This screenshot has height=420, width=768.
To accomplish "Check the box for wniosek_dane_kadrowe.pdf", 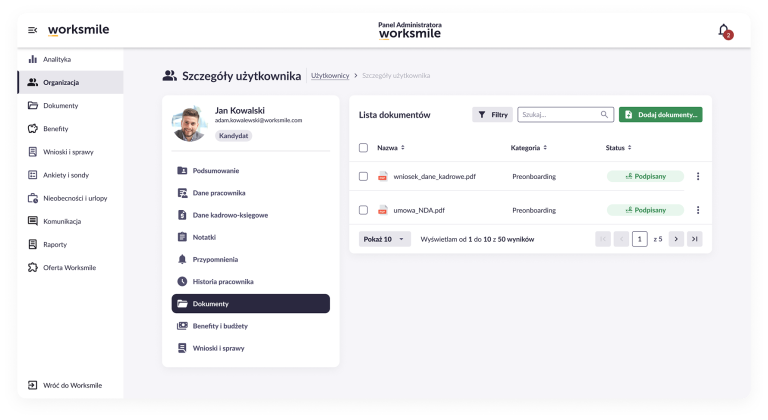I will click(x=363, y=176).
